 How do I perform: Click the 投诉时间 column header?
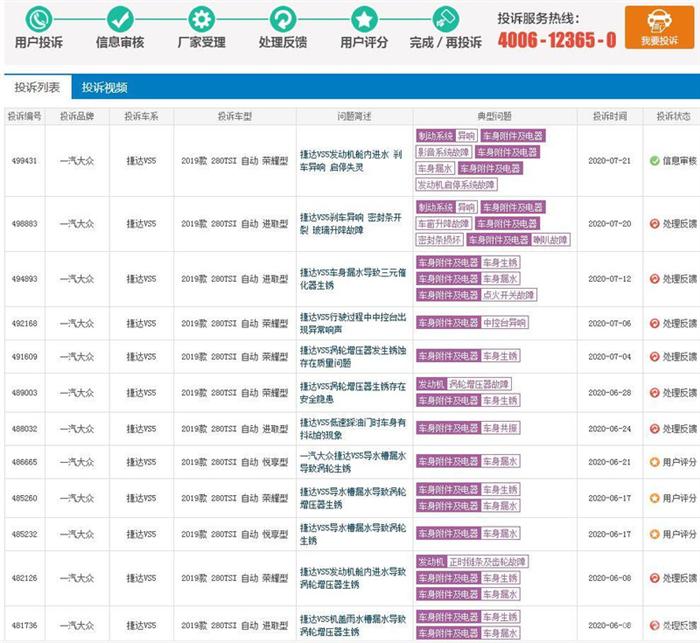pyautogui.click(x=610, y=117)
